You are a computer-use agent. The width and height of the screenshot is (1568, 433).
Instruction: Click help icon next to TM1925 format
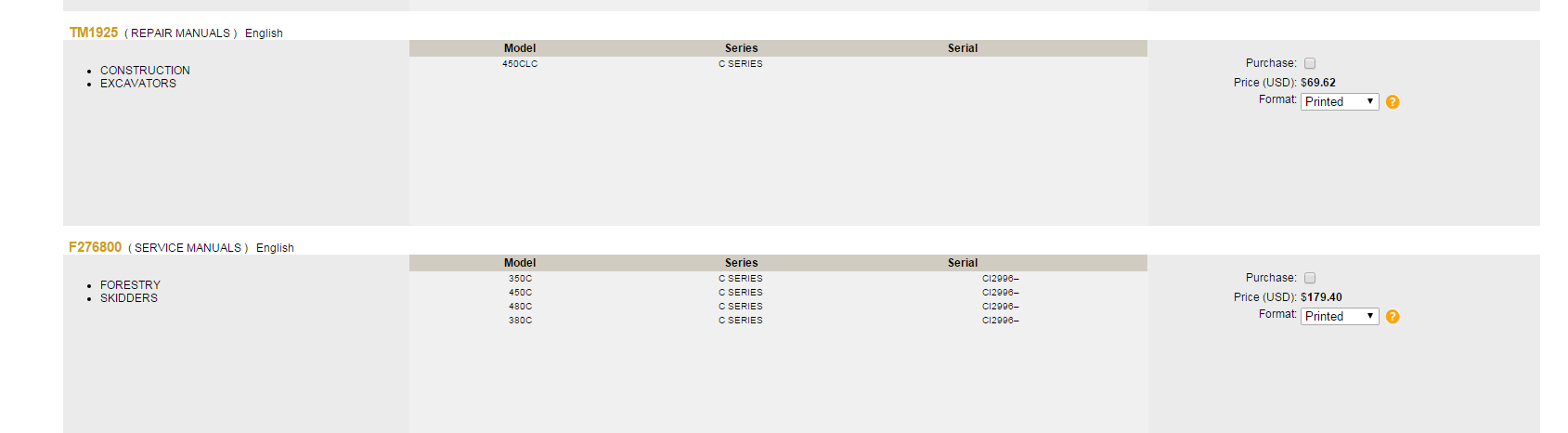tap(1393, 102)
